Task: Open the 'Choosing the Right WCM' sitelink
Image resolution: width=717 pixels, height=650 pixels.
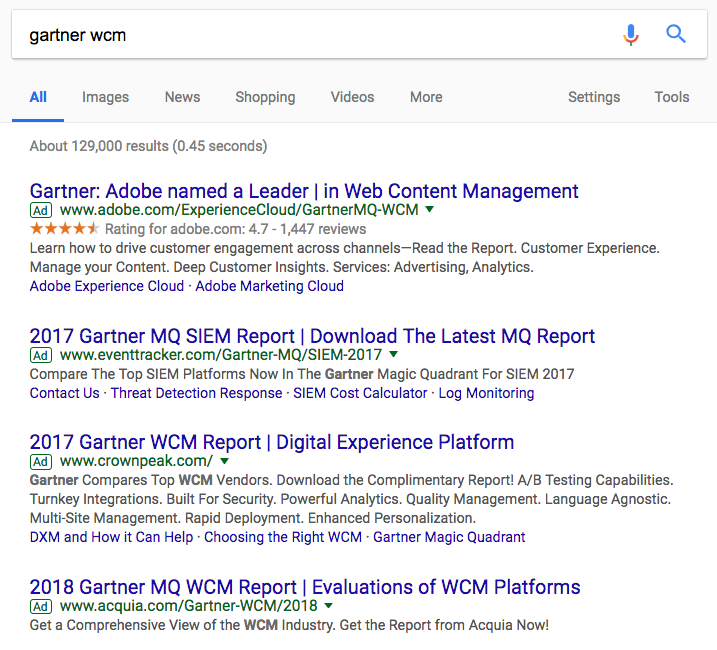Action: coord(283,537)
